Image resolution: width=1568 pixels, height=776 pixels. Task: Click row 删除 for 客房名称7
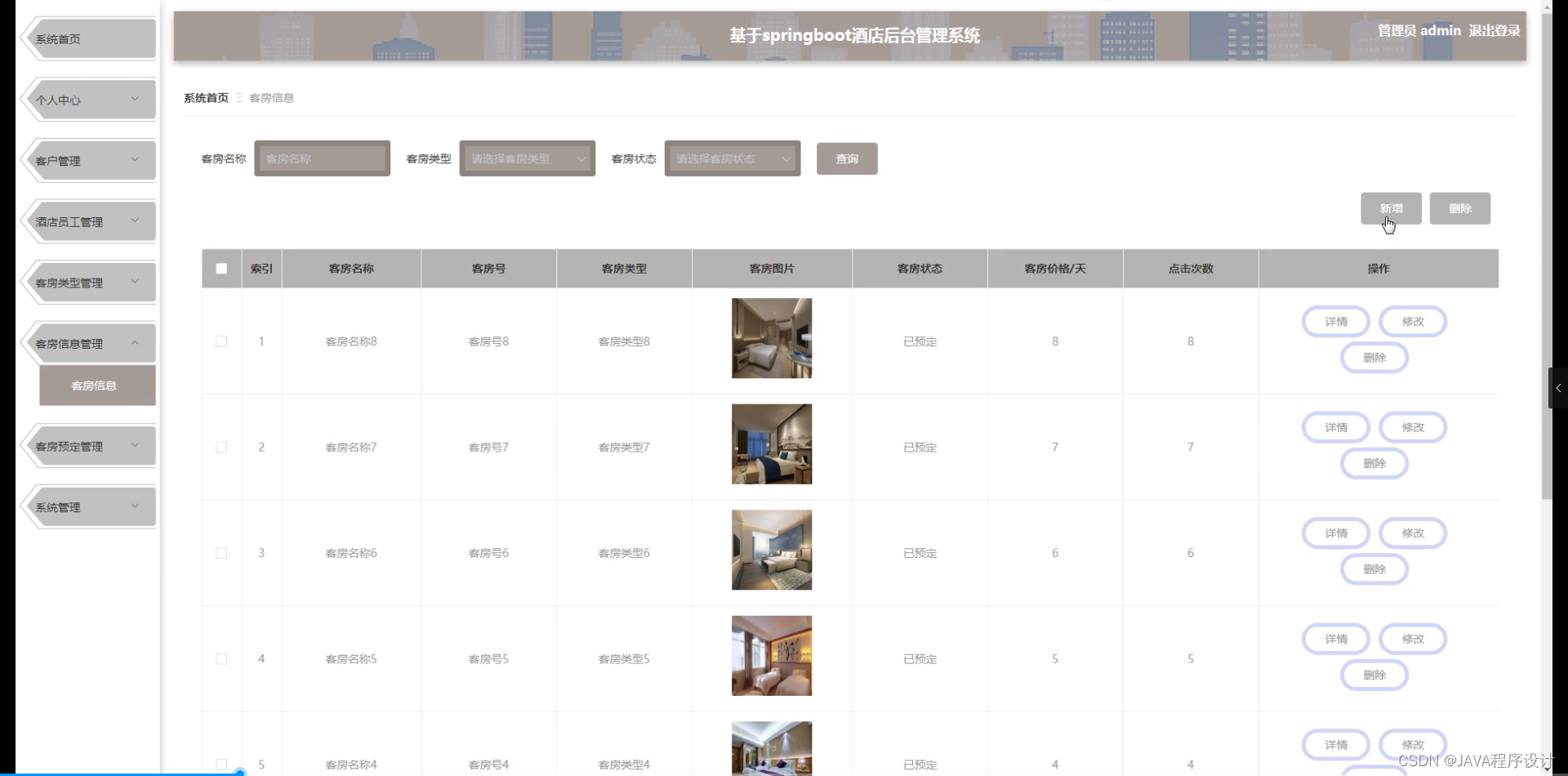click(1374, 463)
